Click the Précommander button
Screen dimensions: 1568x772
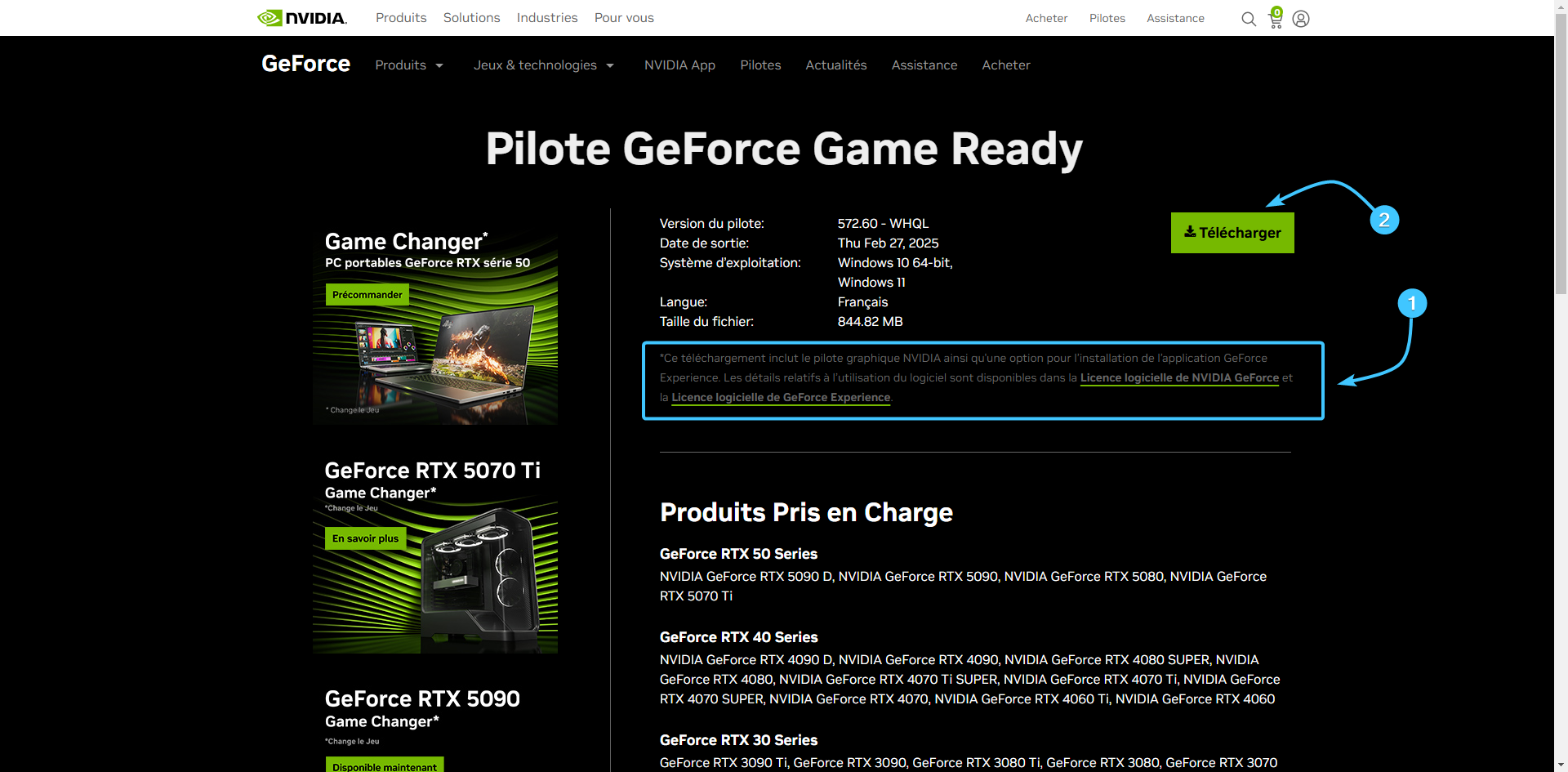pos(367,295)
